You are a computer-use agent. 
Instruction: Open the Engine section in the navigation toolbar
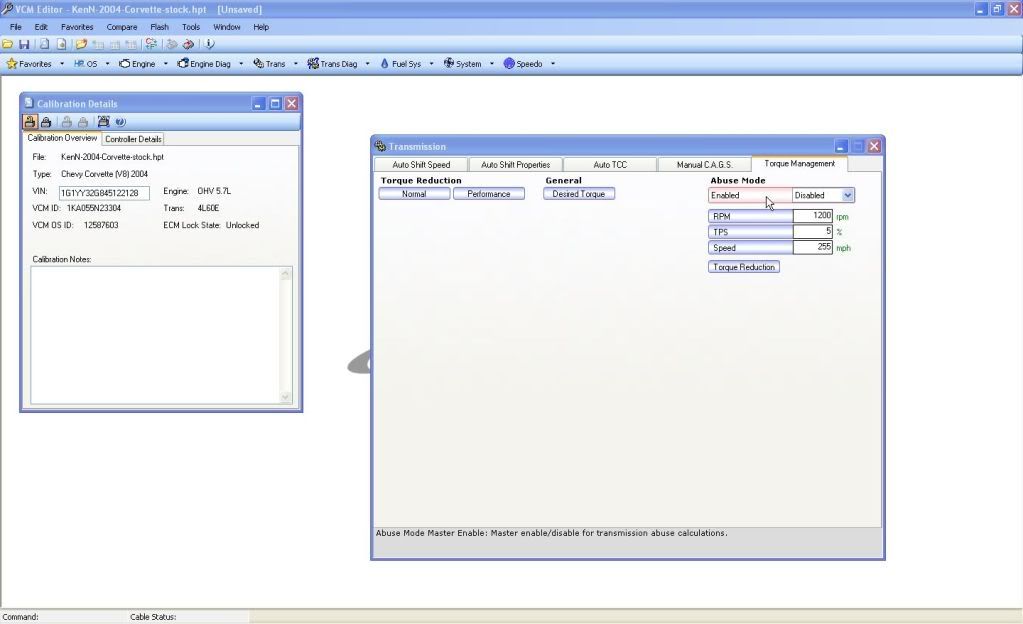[137, 64]
